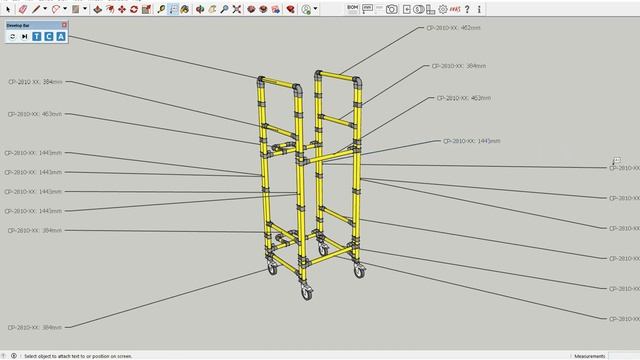Activate the Orbit tool

(200, 9)
